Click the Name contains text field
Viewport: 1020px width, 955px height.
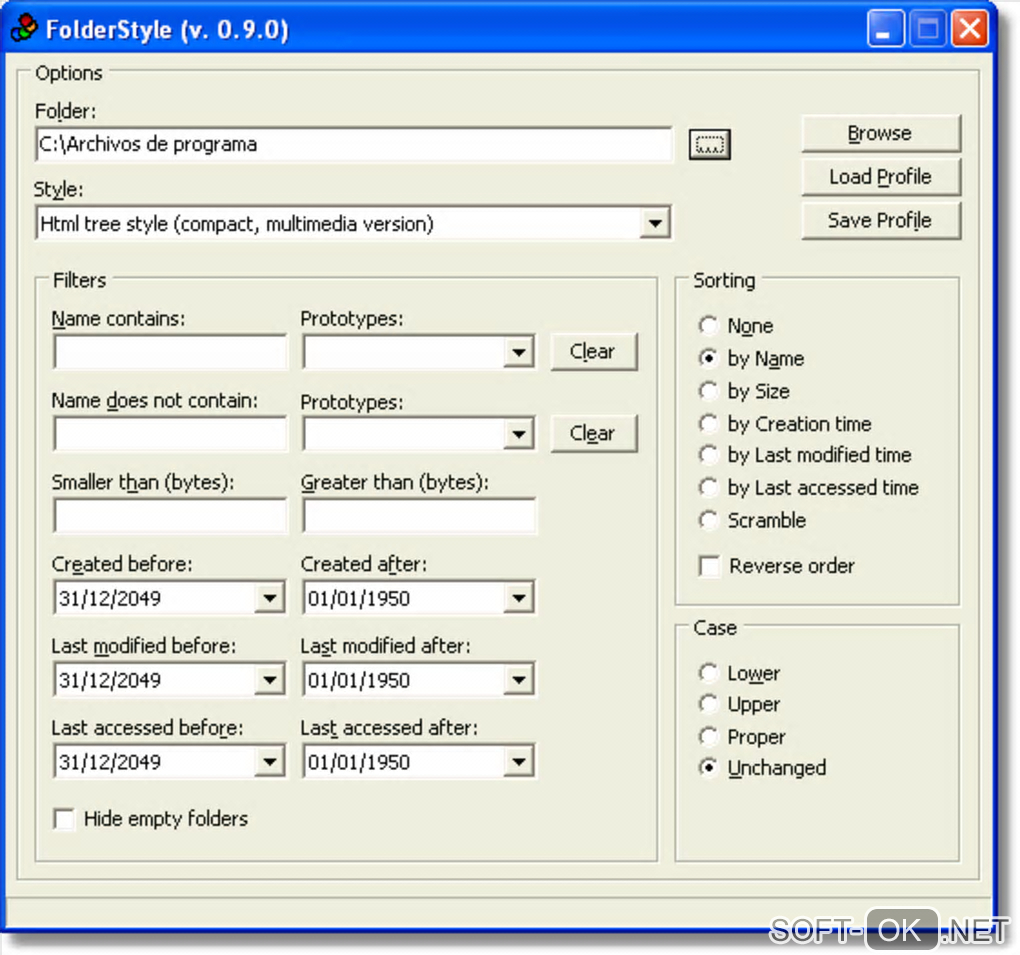(170, 352)
